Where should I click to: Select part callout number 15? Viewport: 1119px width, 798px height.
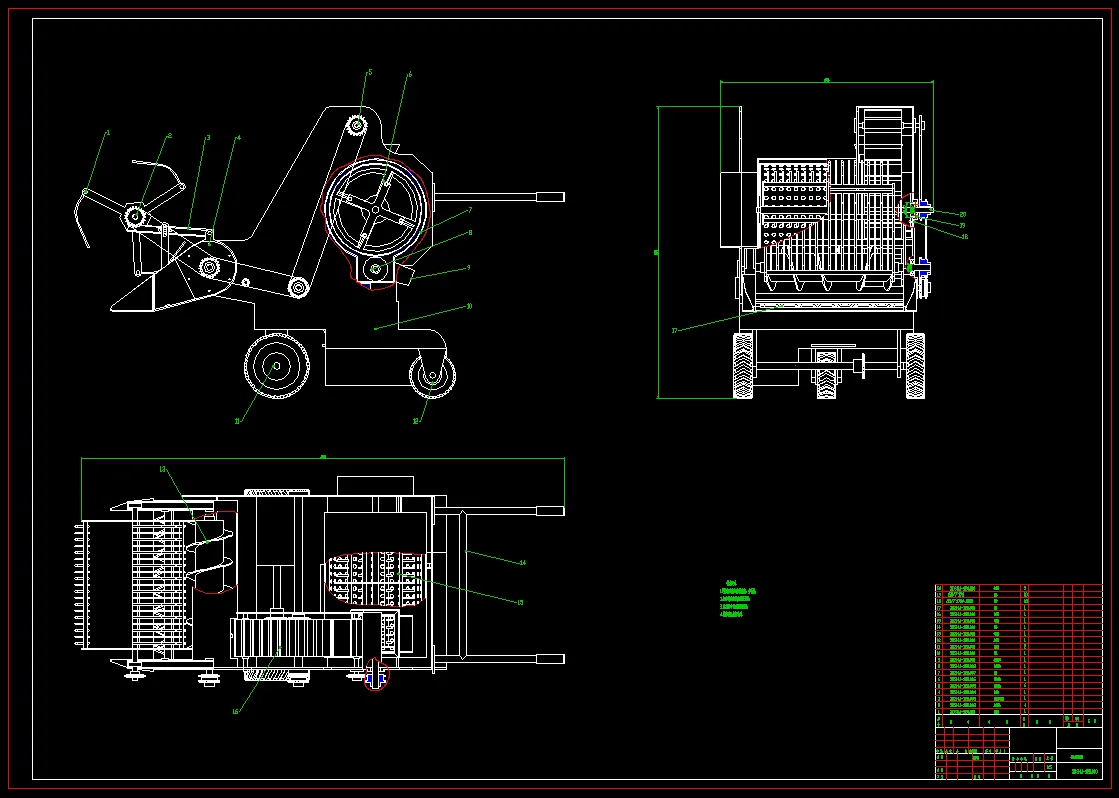click(x=520, y=602)
